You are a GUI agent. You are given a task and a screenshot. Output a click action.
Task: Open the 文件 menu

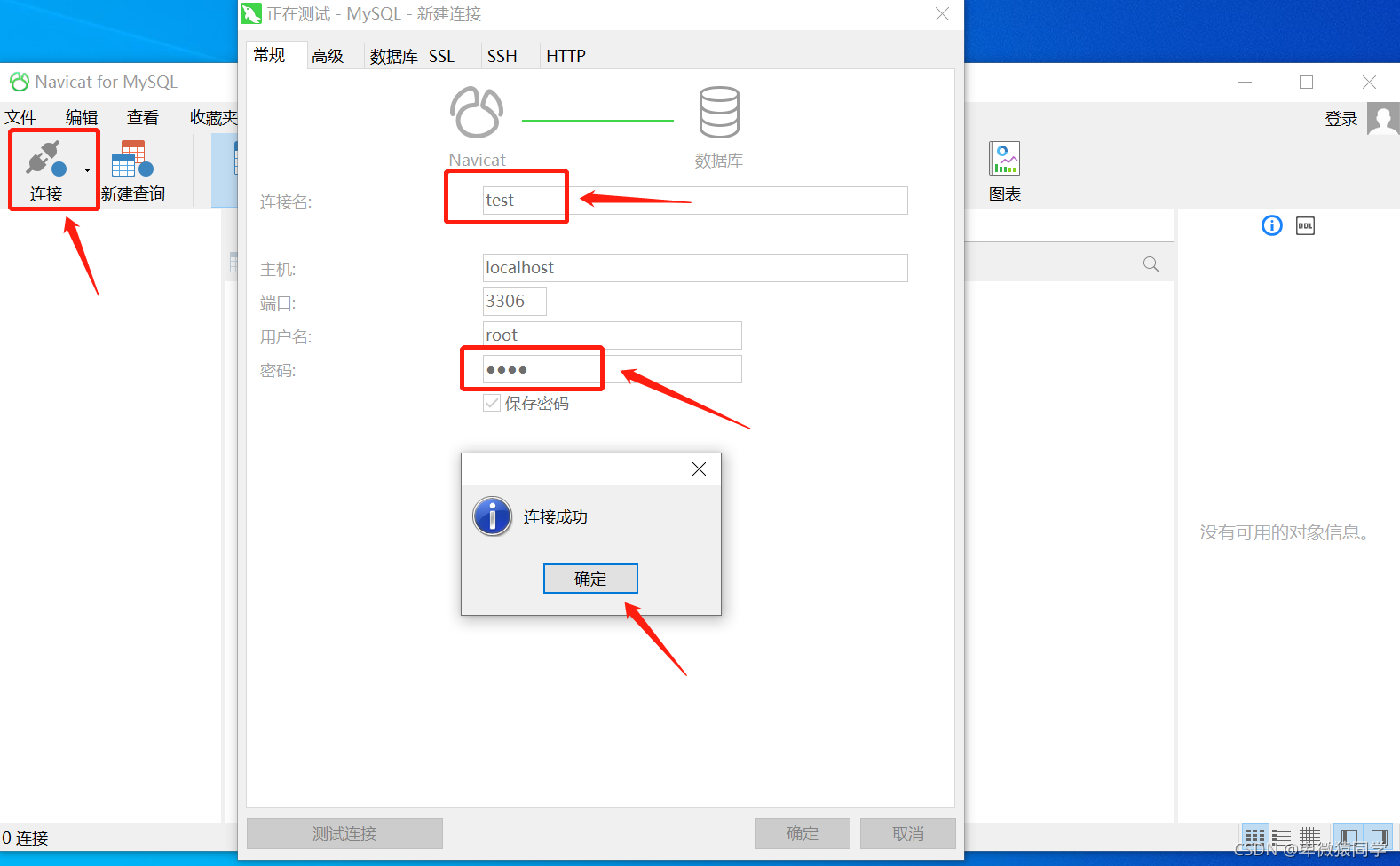click(x=20, y=117)
